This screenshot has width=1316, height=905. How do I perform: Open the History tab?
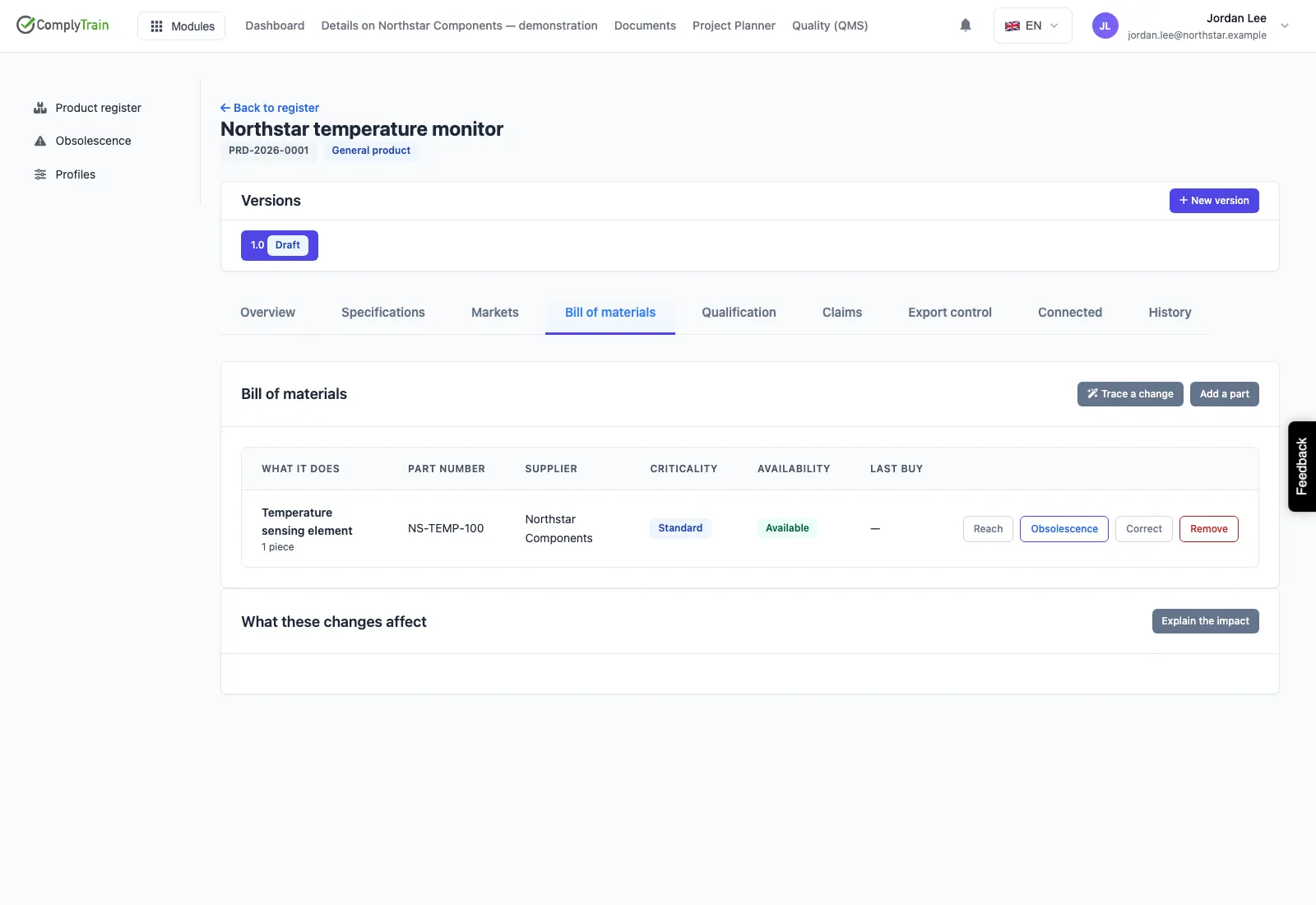click(1170, 313)
